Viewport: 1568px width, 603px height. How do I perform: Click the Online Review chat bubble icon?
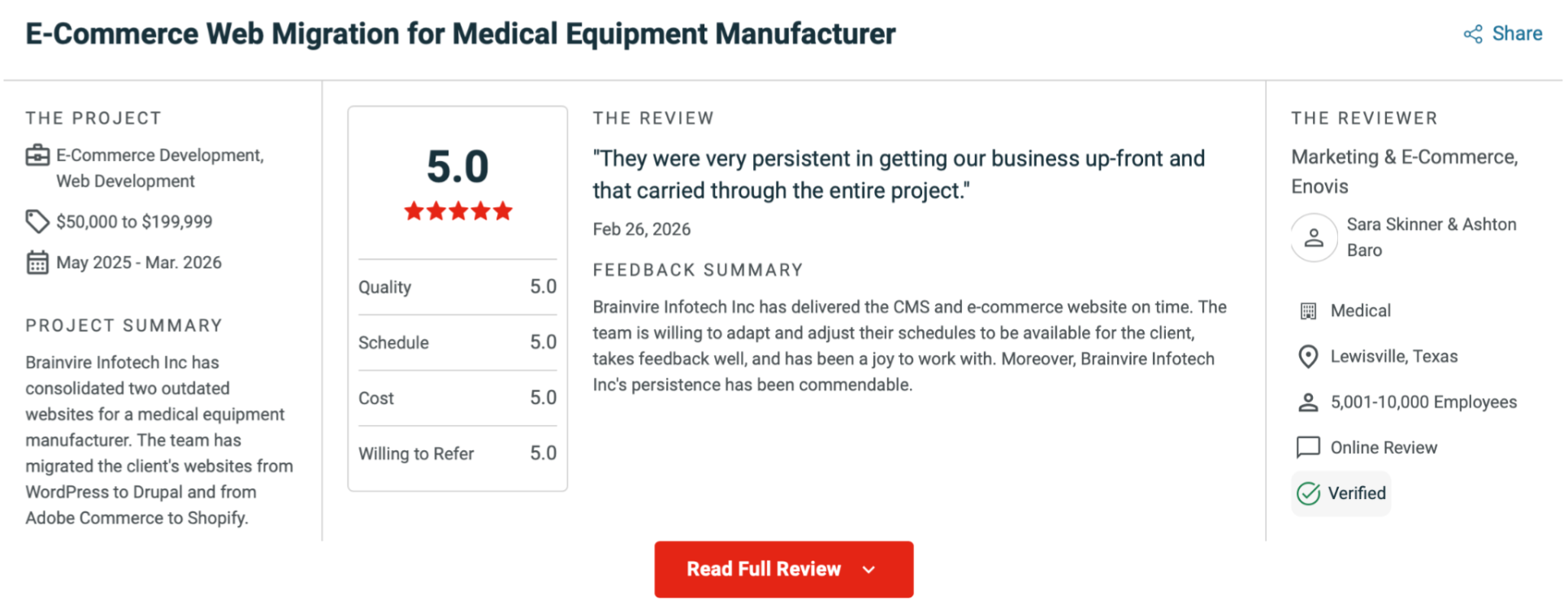tap(1308, 448)
